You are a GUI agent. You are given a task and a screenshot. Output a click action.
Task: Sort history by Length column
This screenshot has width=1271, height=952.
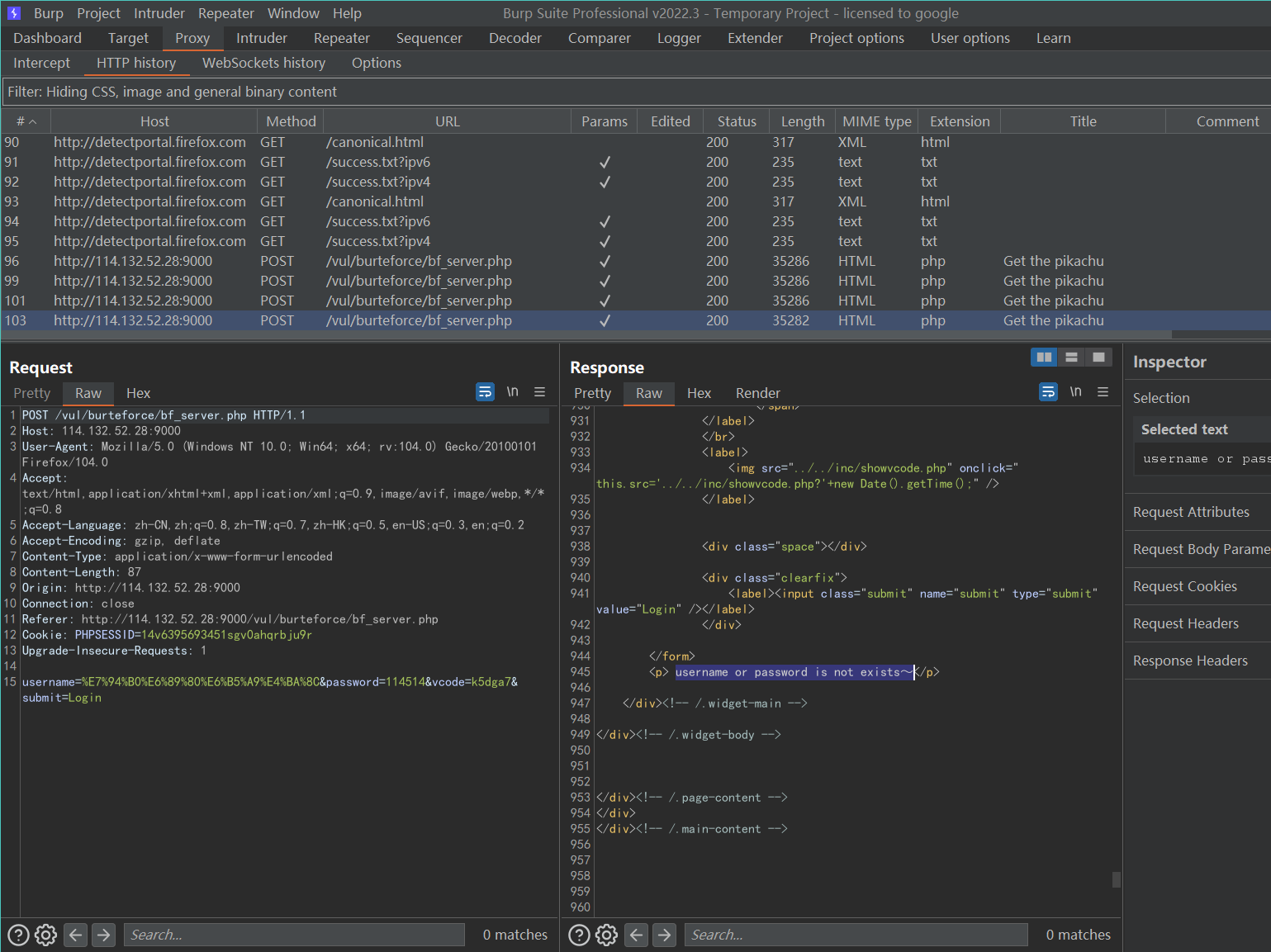(803, 121)
